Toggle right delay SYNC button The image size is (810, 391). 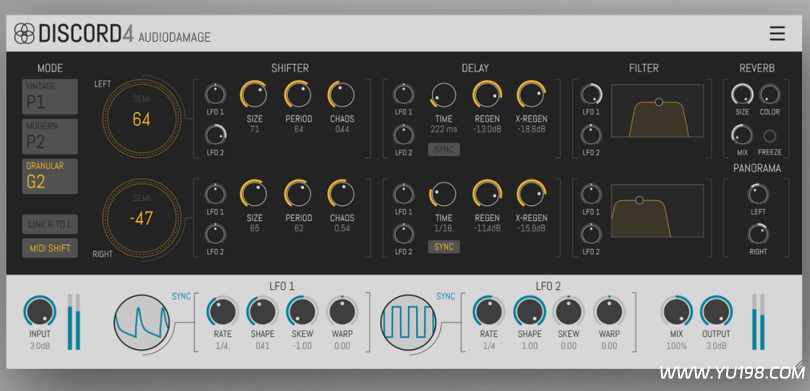coord(444,247)
